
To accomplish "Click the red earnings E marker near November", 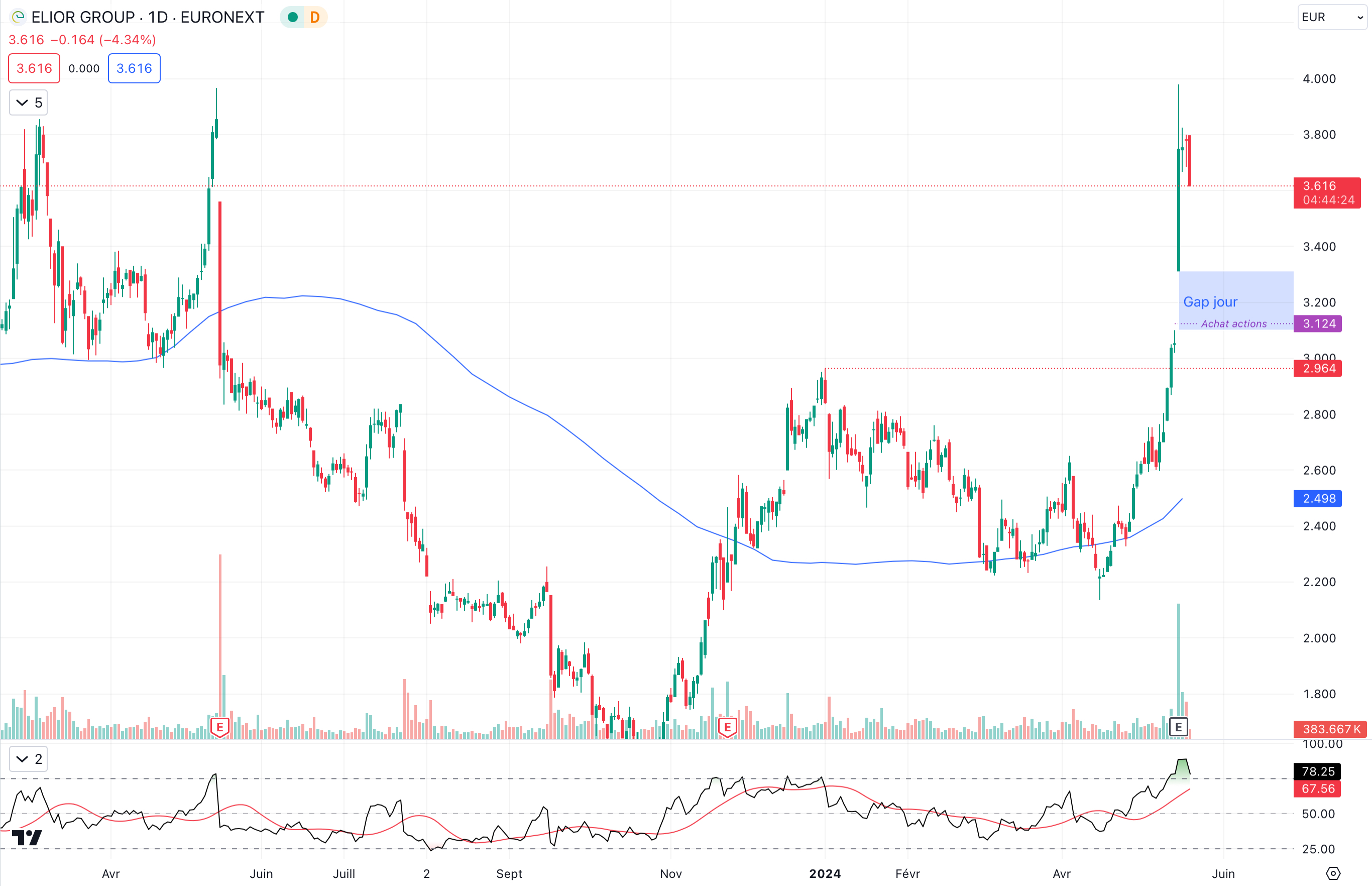I will (x=727, y=727).
